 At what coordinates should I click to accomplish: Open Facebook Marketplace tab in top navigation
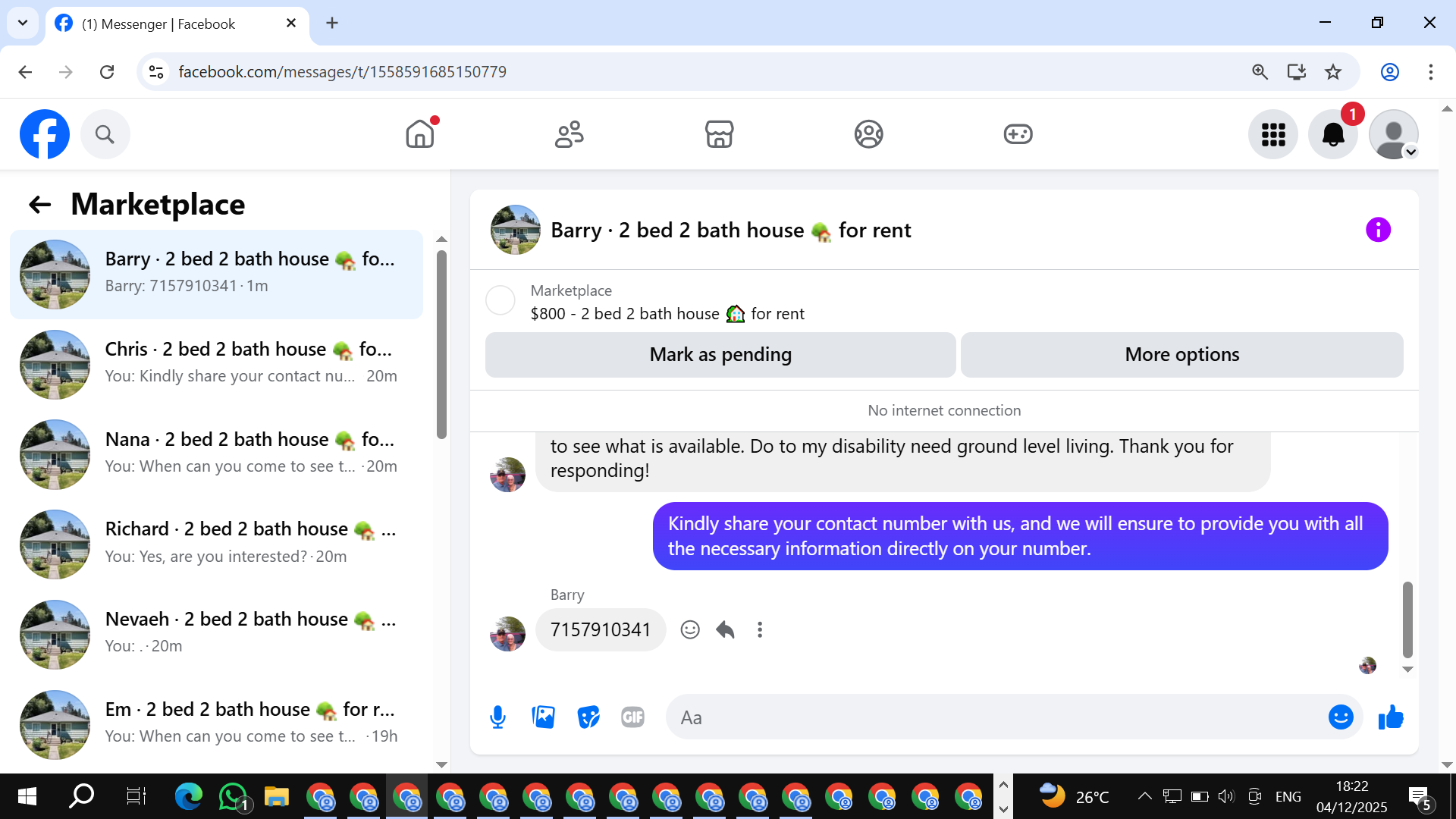pos(718,134)
